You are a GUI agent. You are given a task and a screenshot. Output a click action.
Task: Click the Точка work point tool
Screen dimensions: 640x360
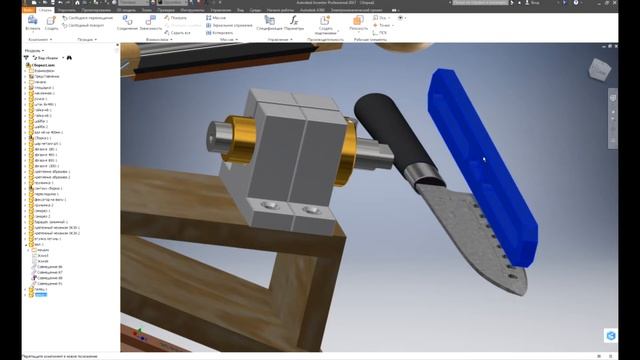(x=382, y=25)
